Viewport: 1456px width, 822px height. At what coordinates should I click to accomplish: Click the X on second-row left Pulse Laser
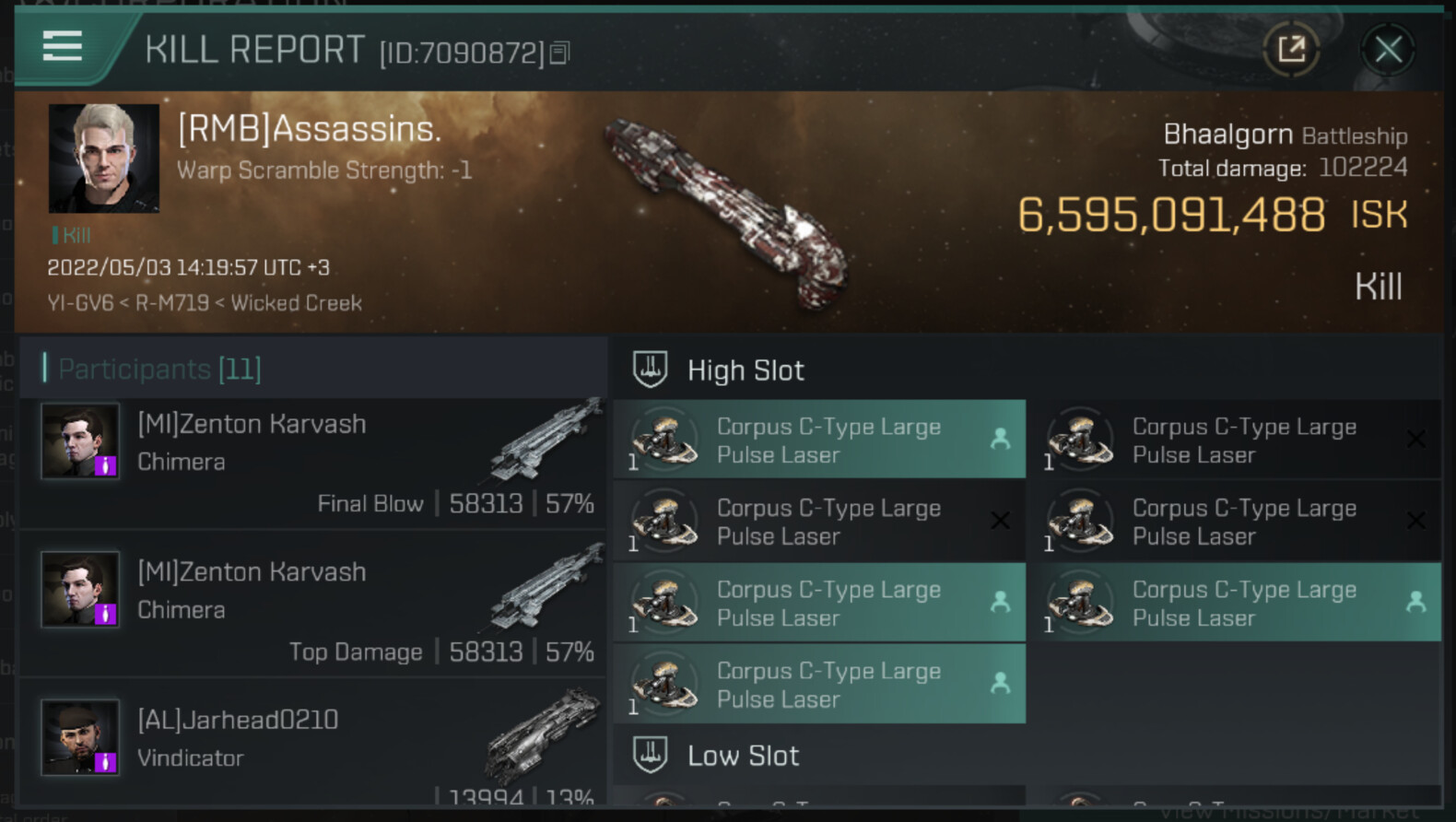(x=1000, y=521)
